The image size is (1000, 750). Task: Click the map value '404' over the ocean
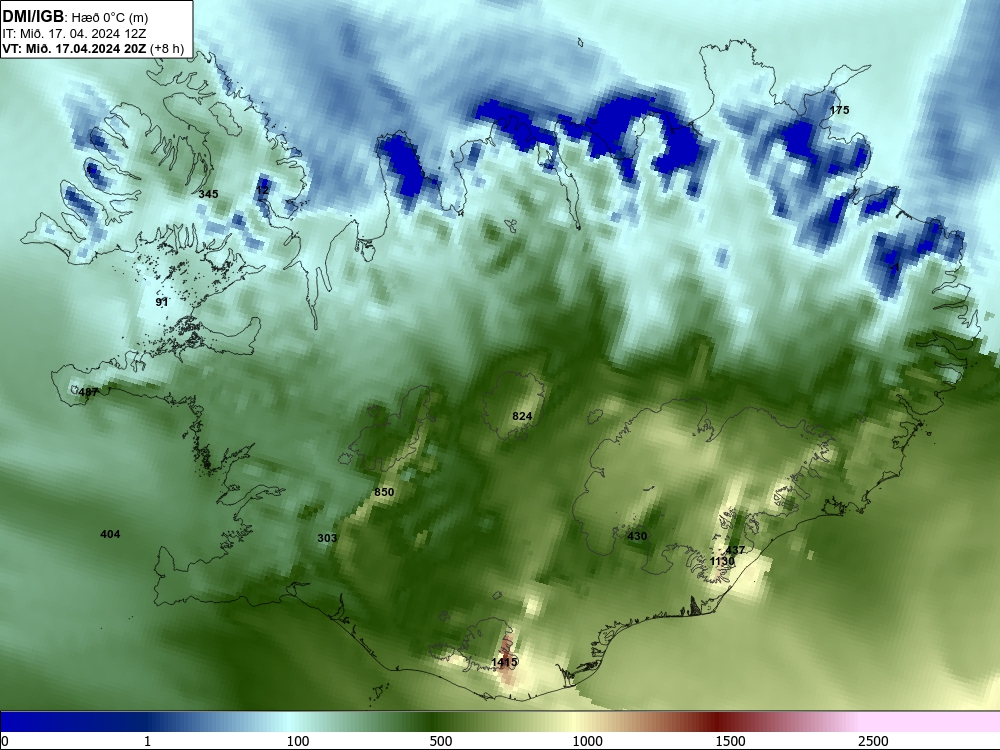pyautogui.click(x=110, y=534)
